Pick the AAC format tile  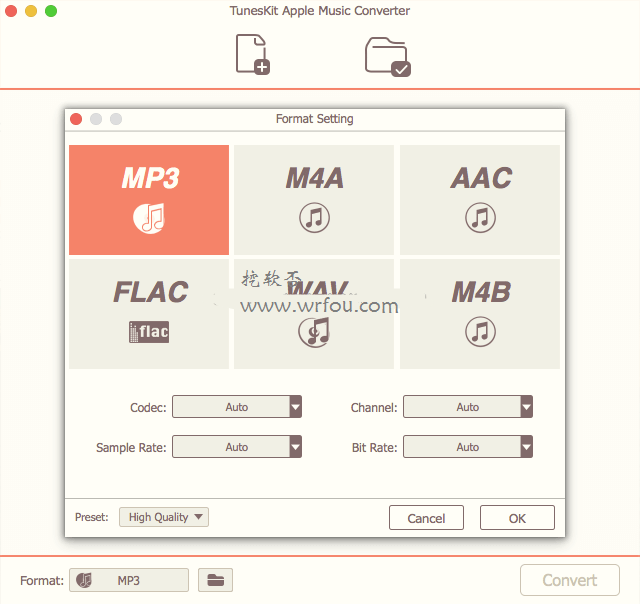(480, 200)
